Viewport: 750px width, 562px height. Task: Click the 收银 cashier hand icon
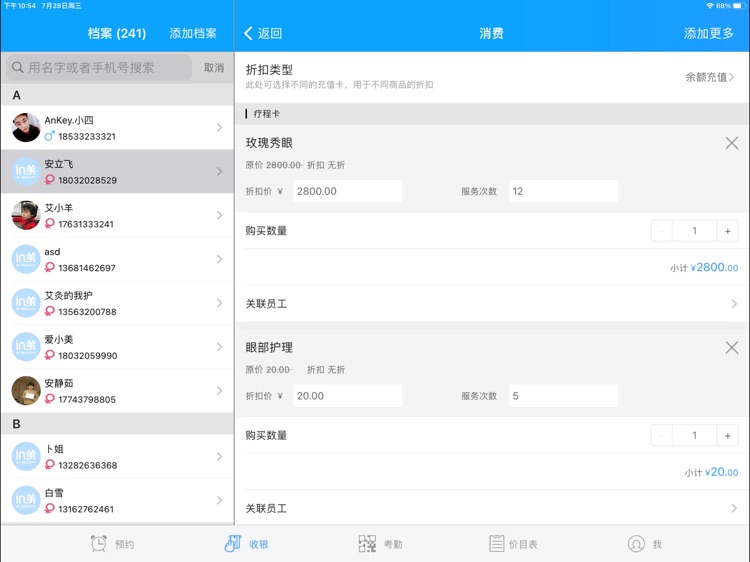coord(233,544)
